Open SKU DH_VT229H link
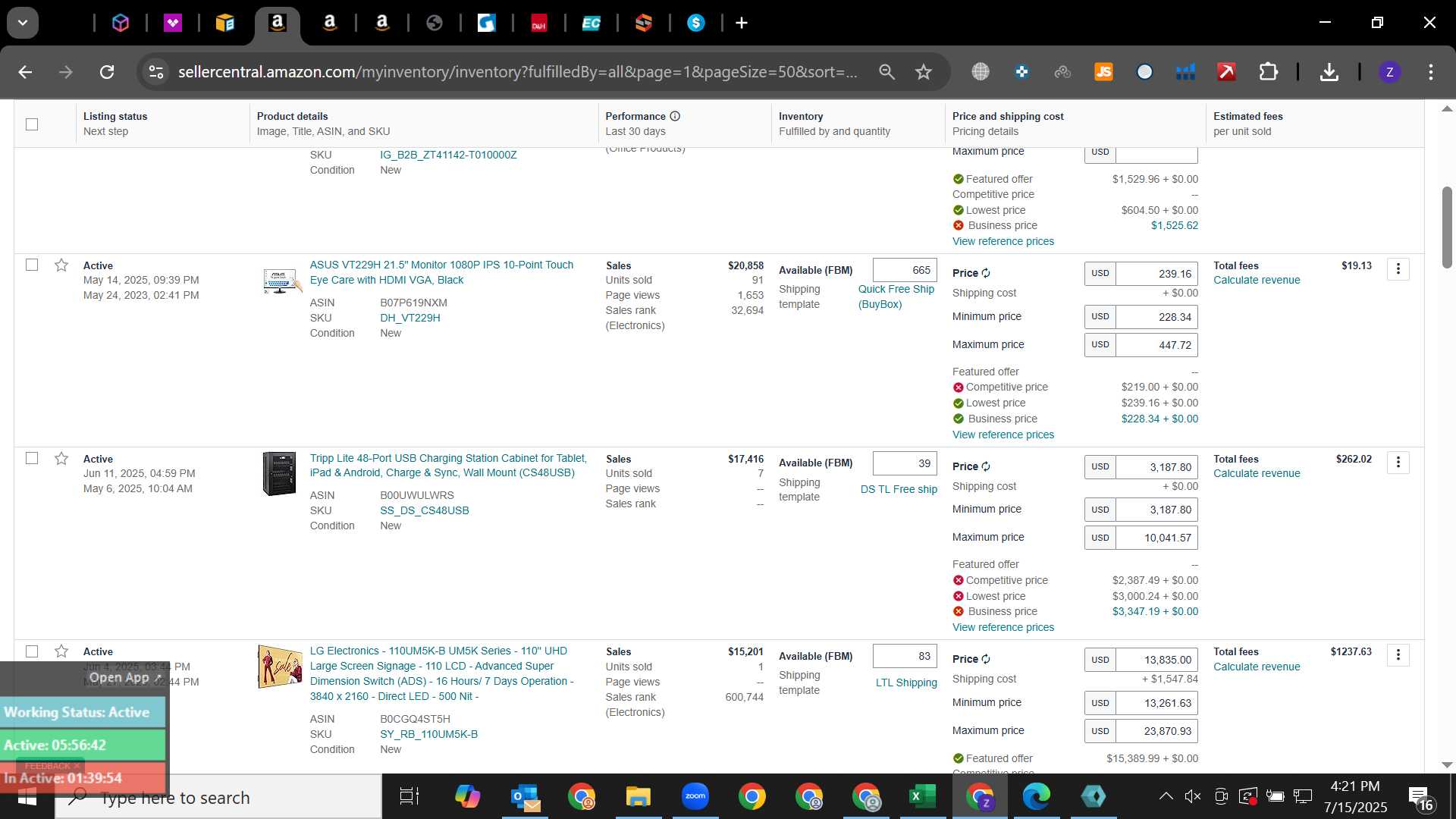The width and height of the screenshot is (1456, 819). (410, 318)
